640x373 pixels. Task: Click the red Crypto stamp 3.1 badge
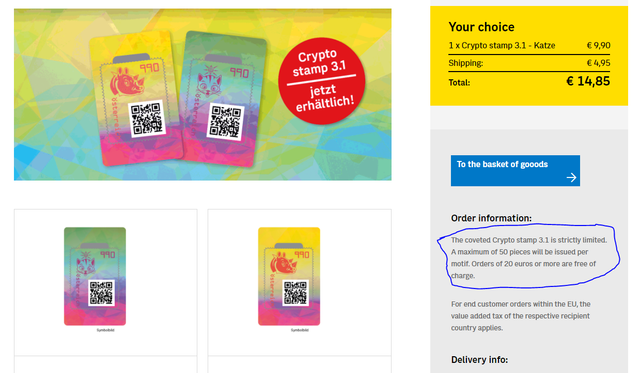[x=322, y=81]
